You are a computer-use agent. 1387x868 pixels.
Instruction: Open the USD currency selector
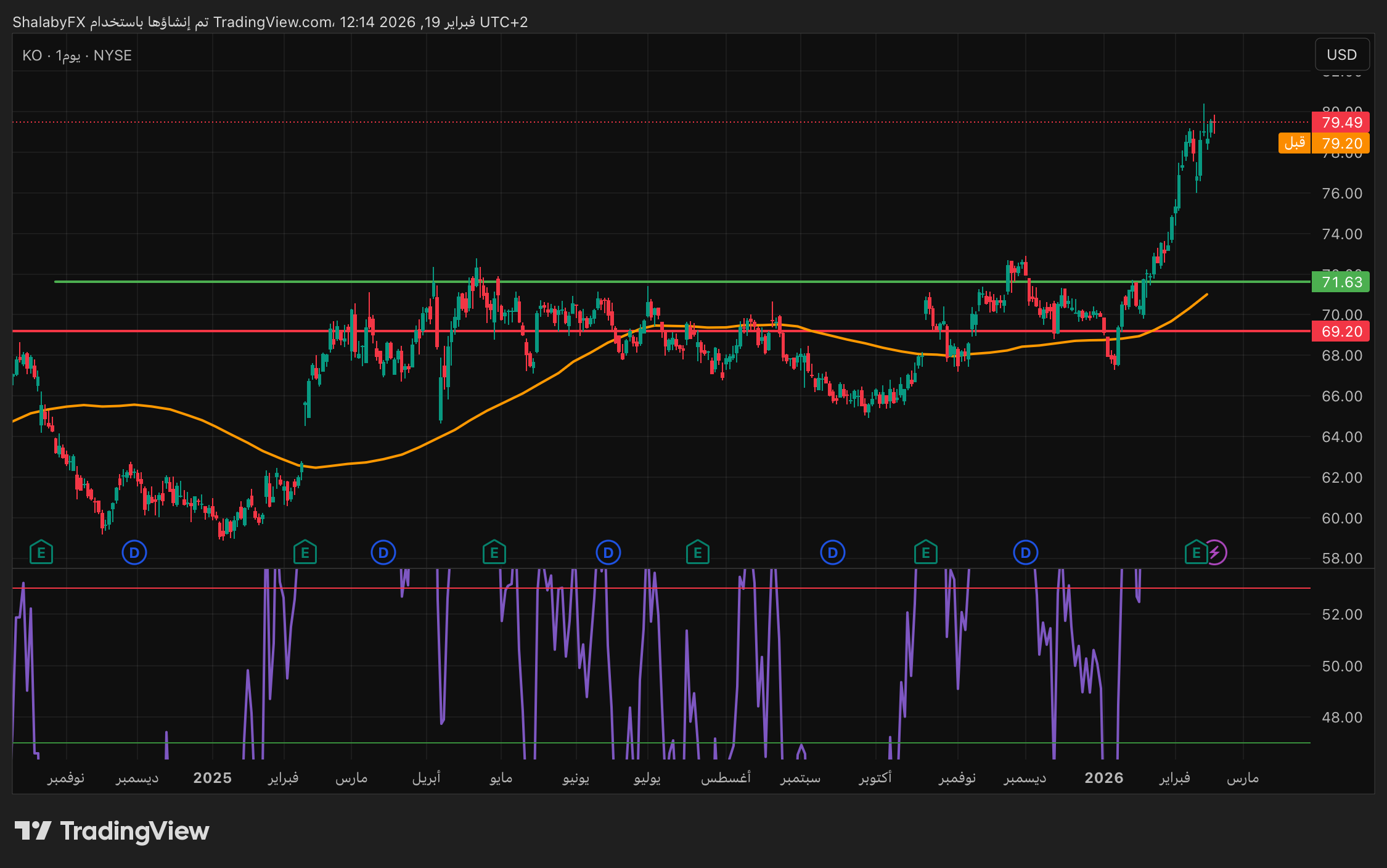1341,55
